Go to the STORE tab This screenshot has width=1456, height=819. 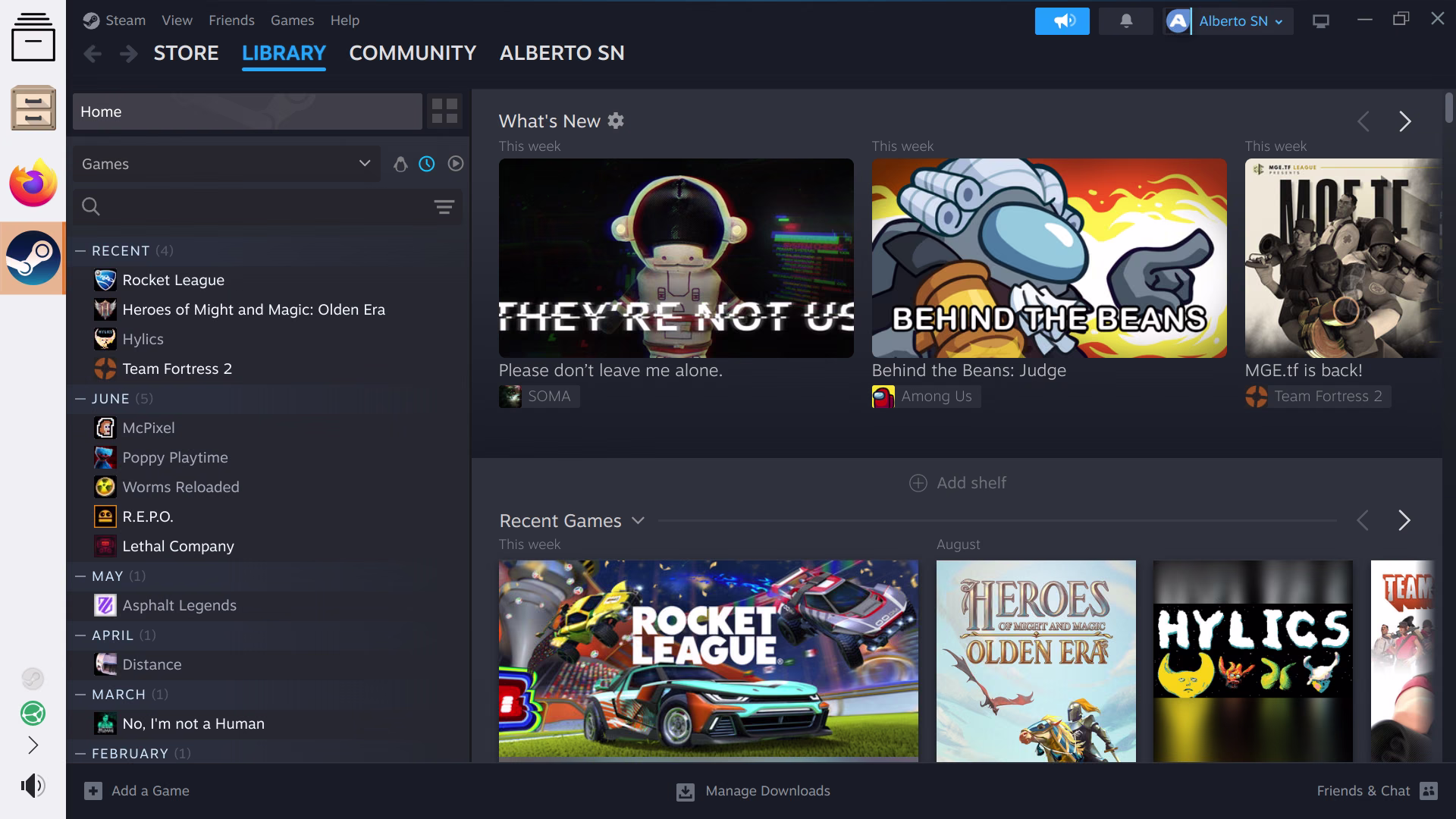pos(186,53)
